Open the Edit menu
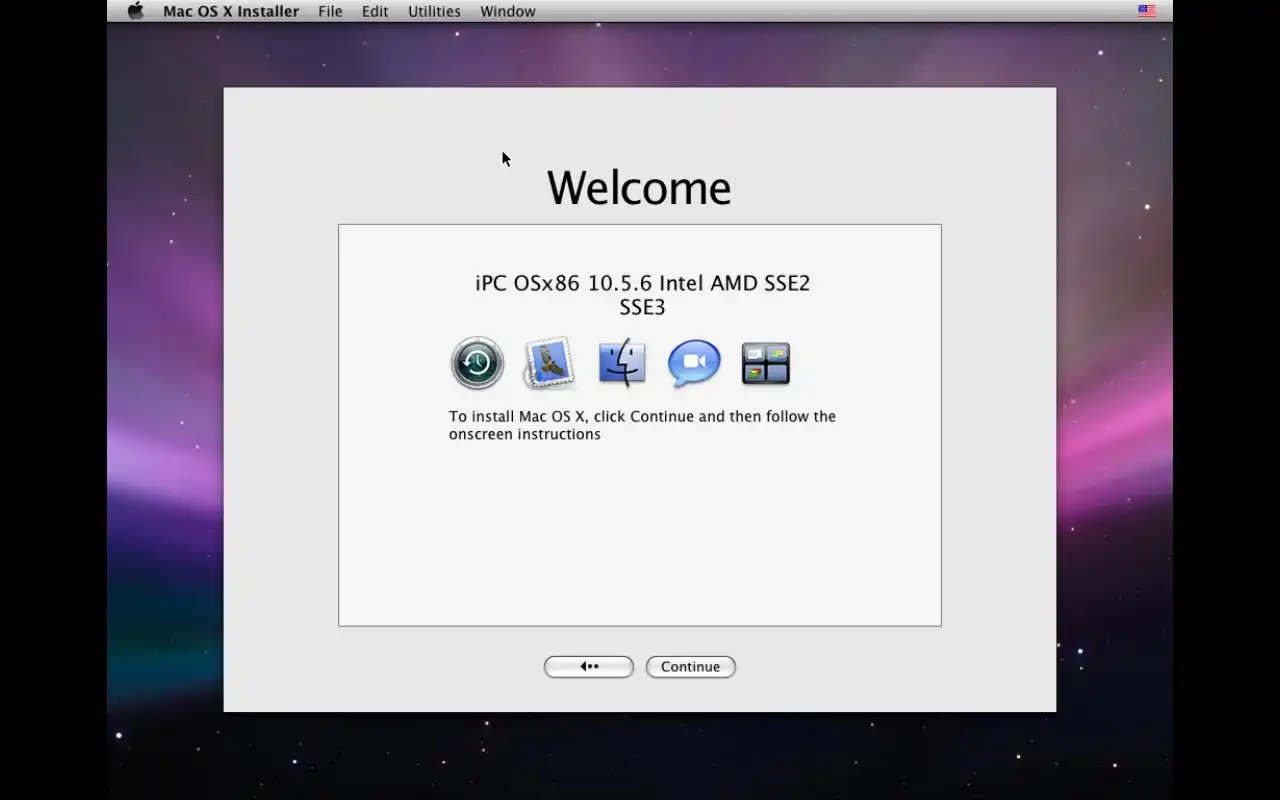This screenshot has height=800, width=1280. click(375, 11)
